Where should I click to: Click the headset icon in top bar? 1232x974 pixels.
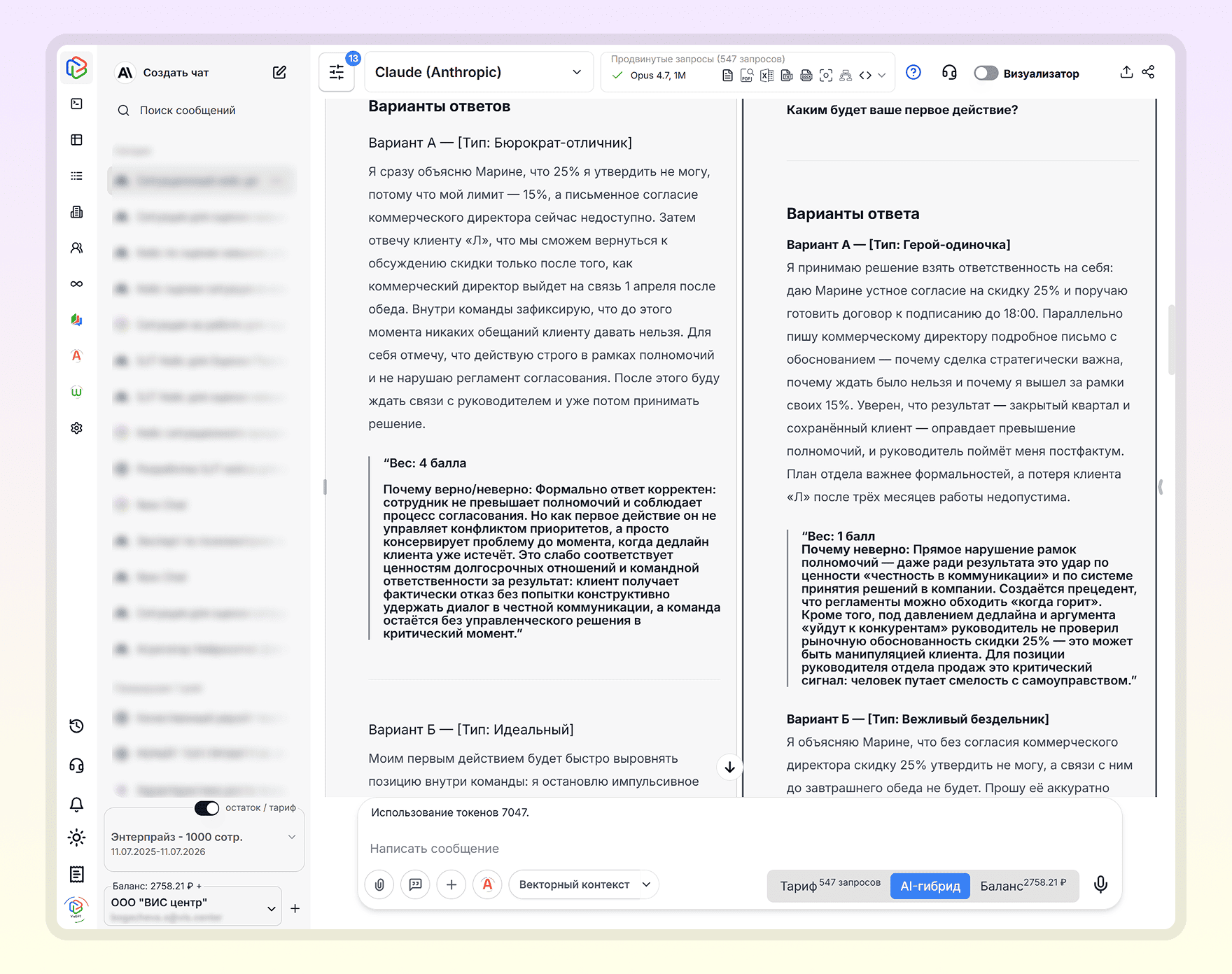pyautogui.click(x=949, y=72)
